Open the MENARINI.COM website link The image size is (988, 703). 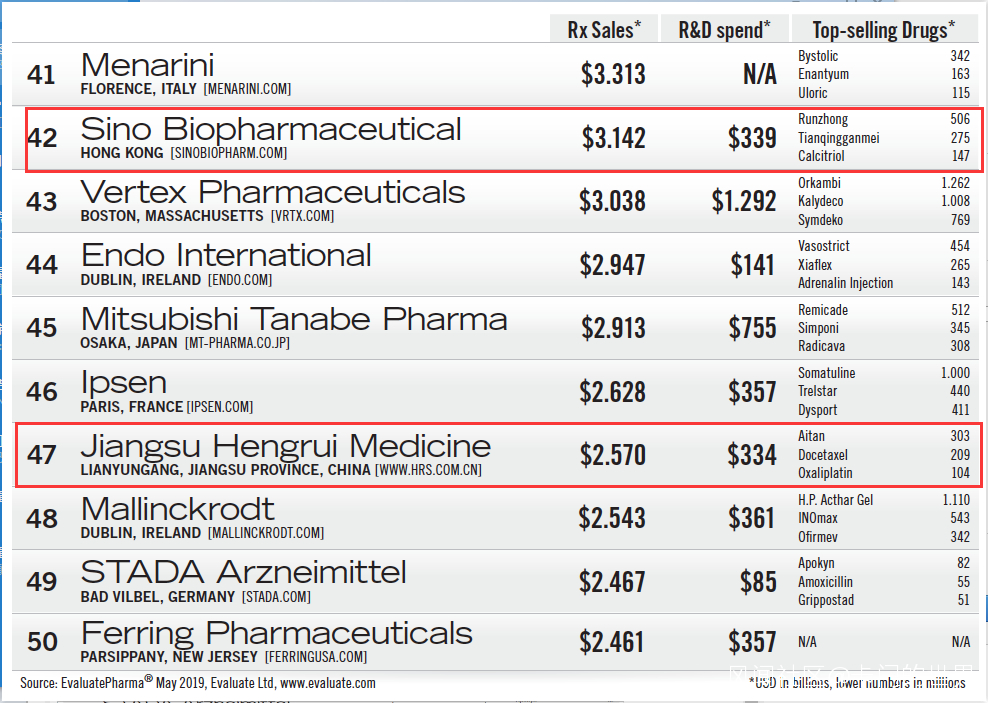point(247,90)
